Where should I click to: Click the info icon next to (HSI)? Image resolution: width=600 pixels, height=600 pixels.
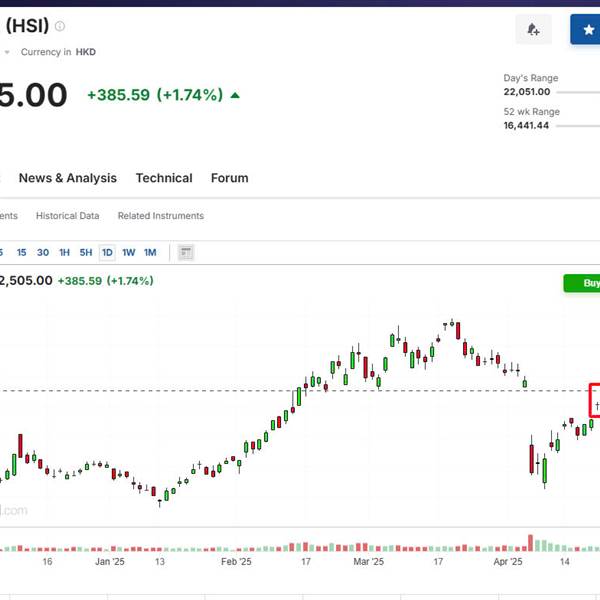(x=60, y=26)
